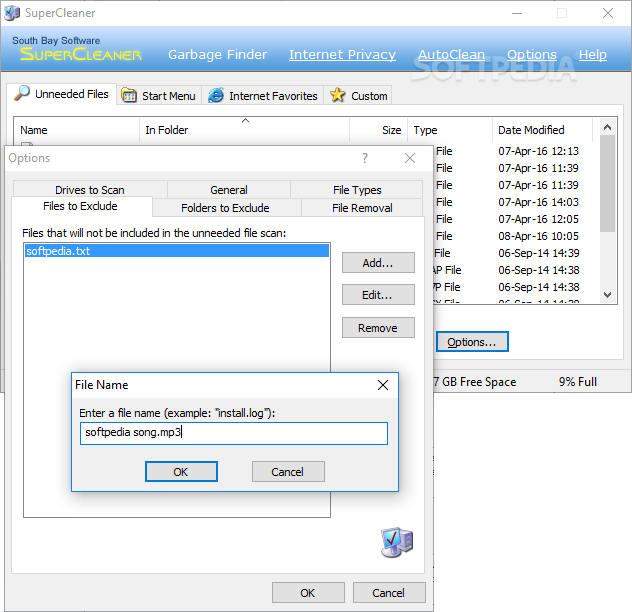This screenshot has height=612, width=632.
Task: Click the file name text input field
Action: tap(234, 433)
